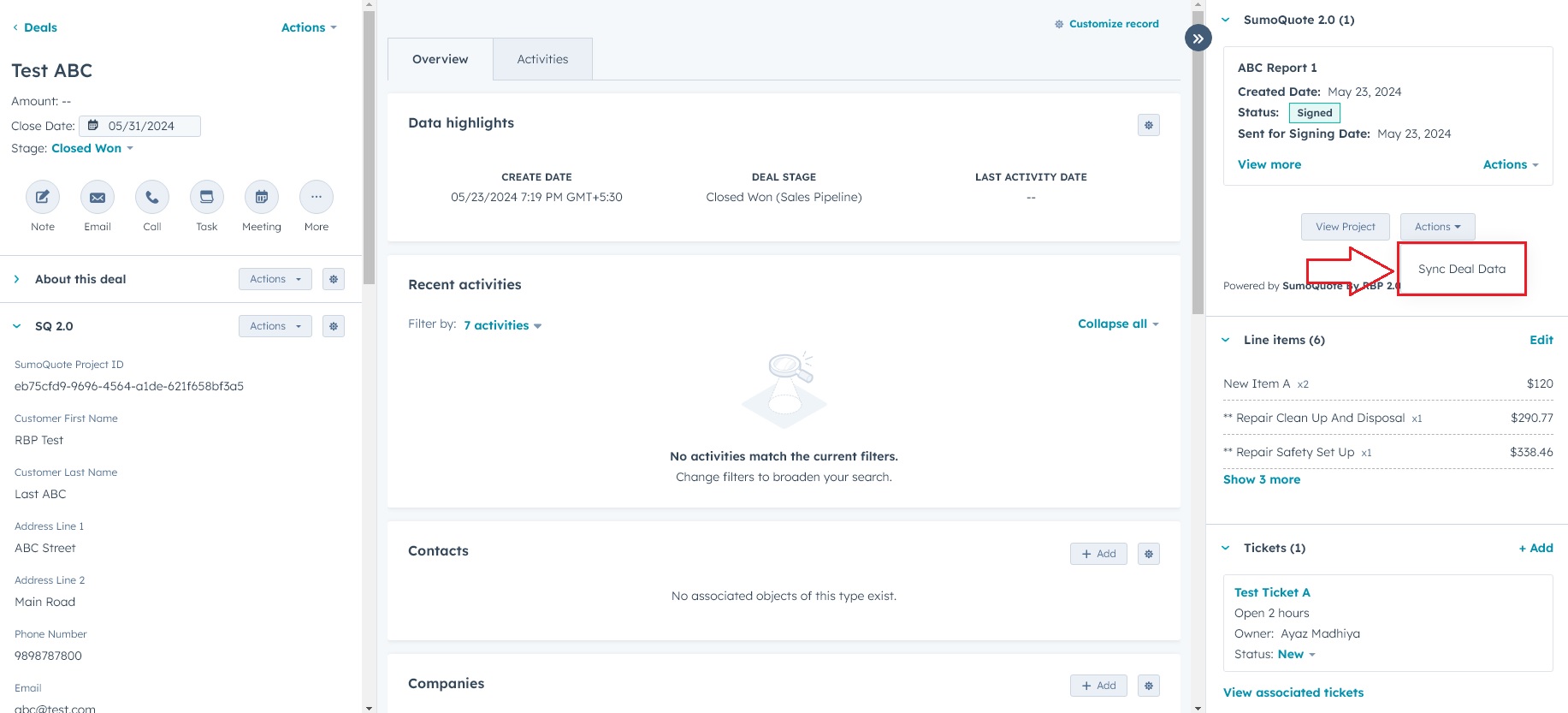
Task: Collapse the SumoQuote 2.0 (1) section
Action: click(x=1225, y=20)
